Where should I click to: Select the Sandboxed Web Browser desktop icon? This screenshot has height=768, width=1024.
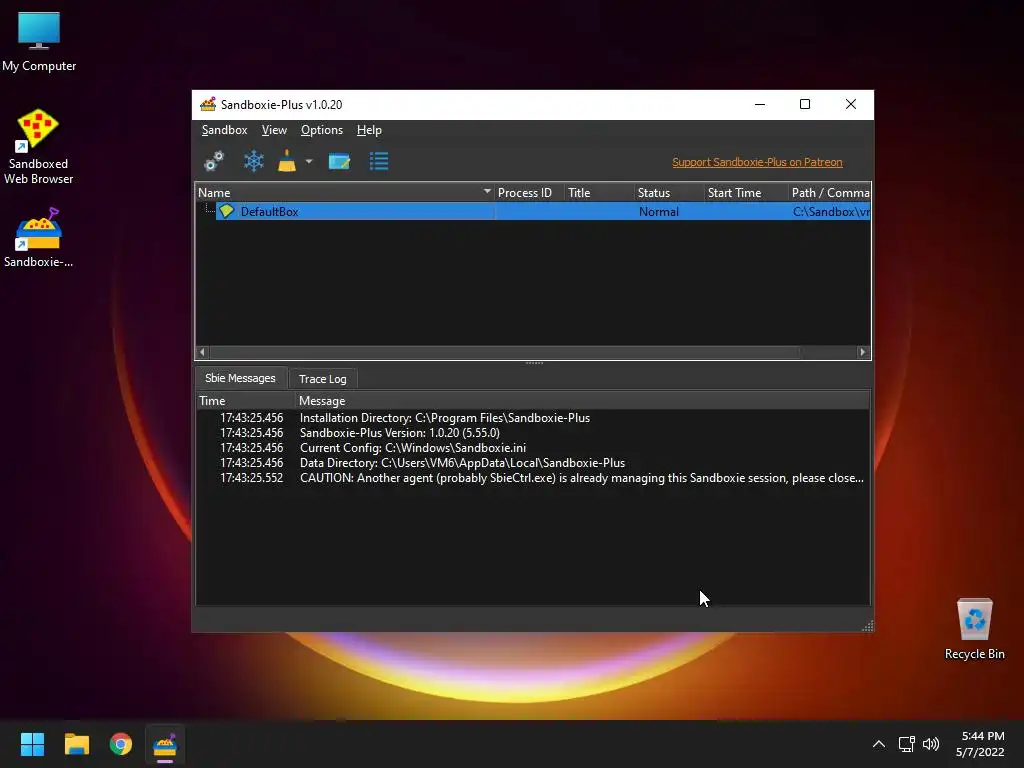click(38, 146)
